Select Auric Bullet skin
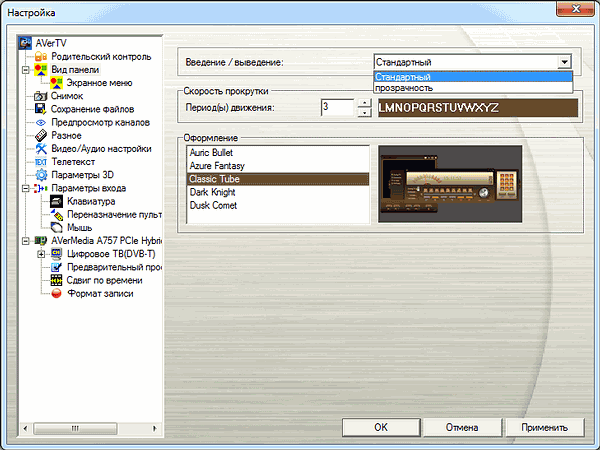600x450 pixels. [278, 153]
